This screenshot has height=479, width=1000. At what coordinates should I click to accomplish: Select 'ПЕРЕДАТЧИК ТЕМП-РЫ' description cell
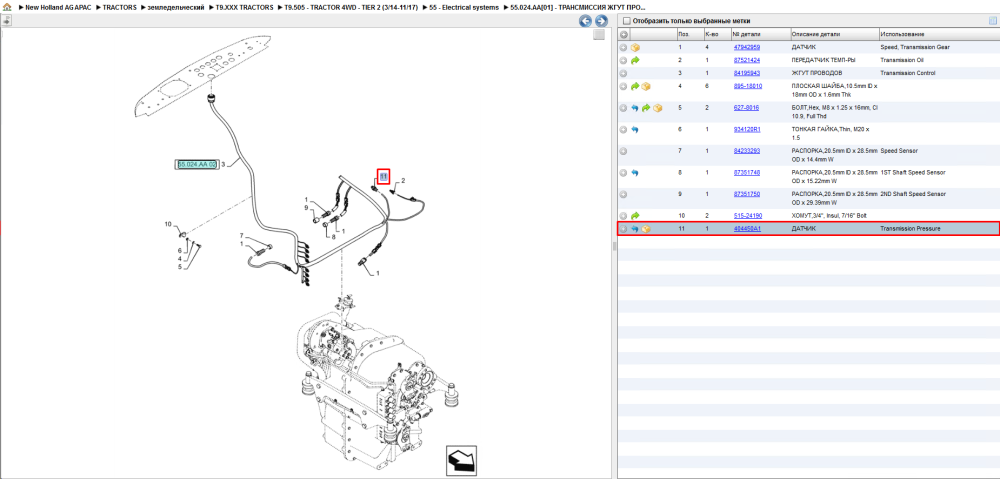tap(823, 60)
